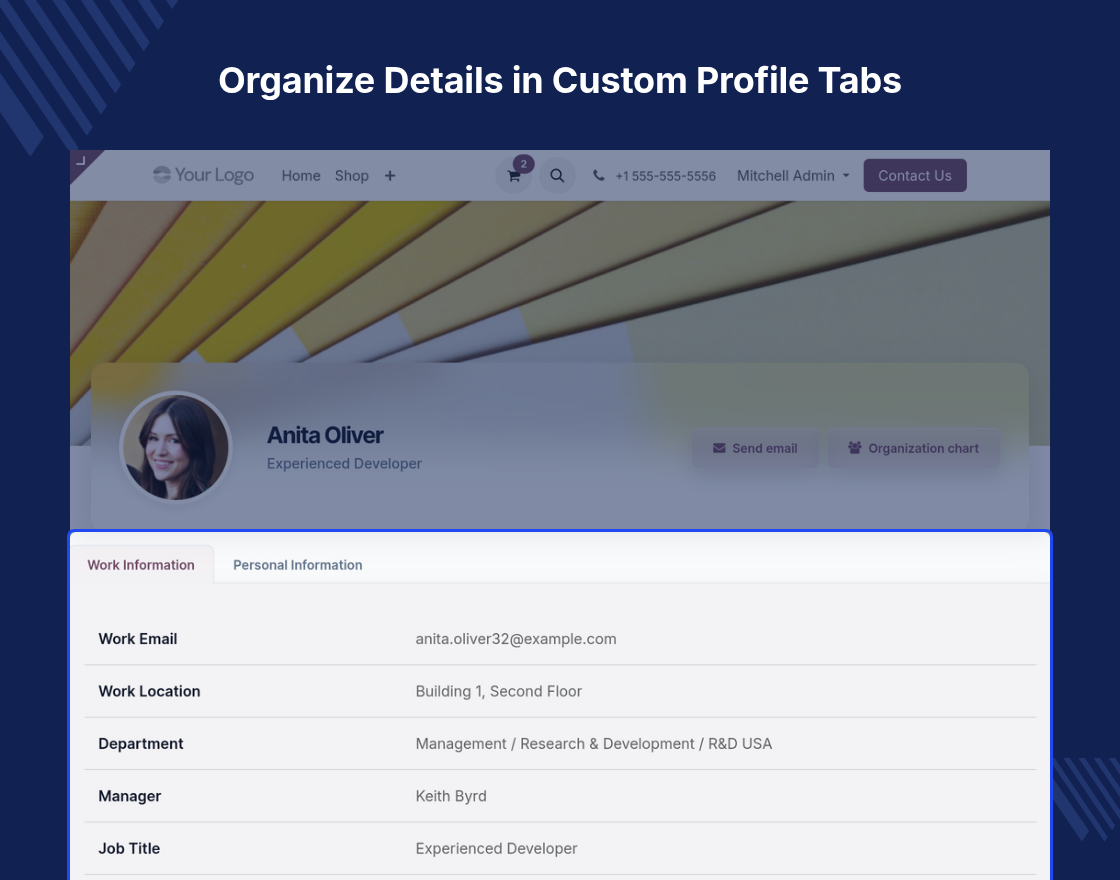Switch to Personal Information tab
The width and height of the screenshot is (1120, 880).
click(298, 565)
